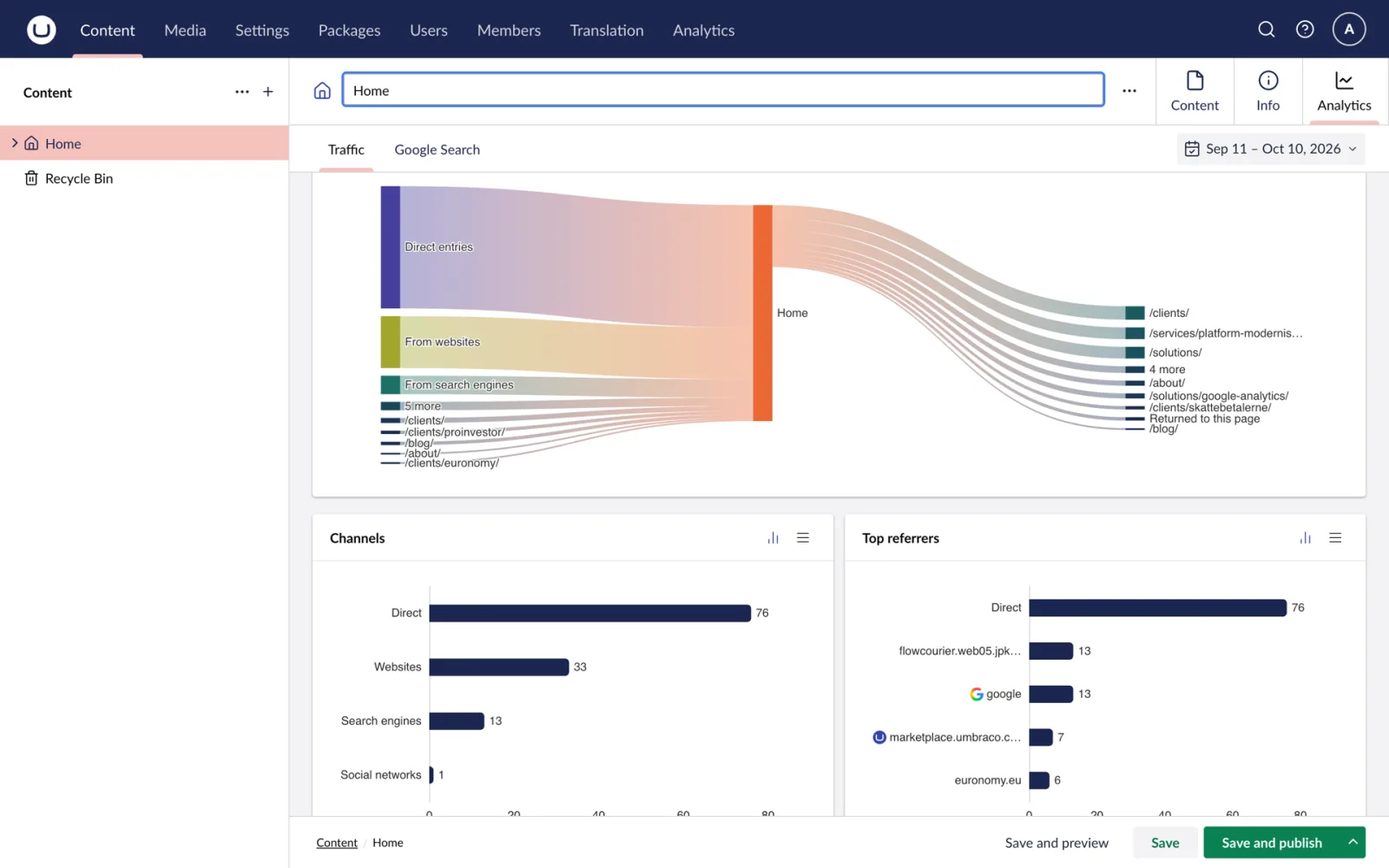The height and width of the screenshot is (868, 1389).
Task: Click the /clients/ destination label in Sankey
Action: (1168, 312)
